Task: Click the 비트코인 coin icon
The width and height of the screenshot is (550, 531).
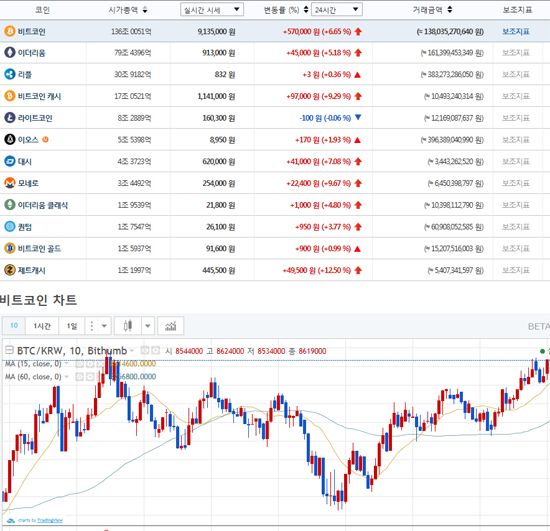Action: pos(10,31)
